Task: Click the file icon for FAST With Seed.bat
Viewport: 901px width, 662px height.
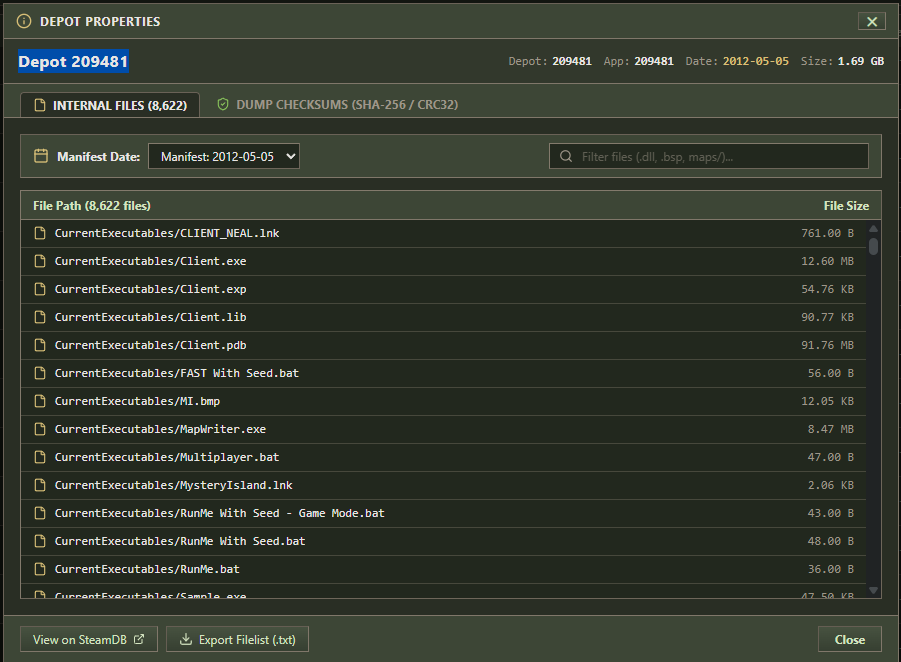Action: [40, 373]
